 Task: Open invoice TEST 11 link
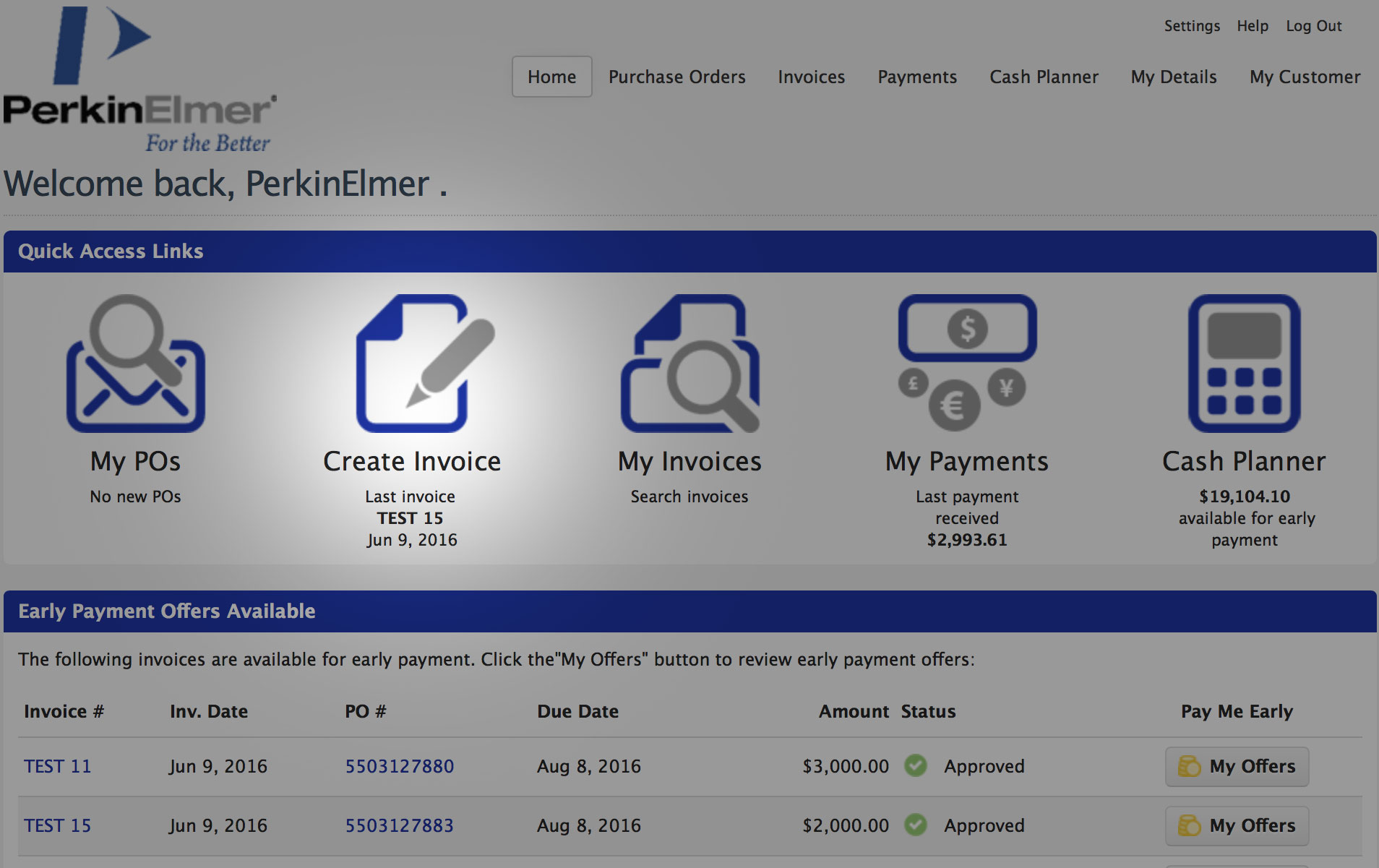pos(58,766)
